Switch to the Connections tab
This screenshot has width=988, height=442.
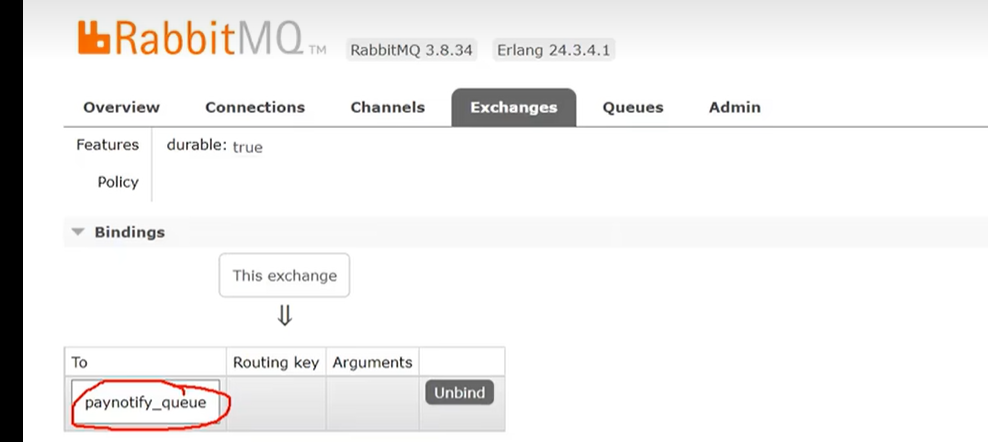coord(255,107)
